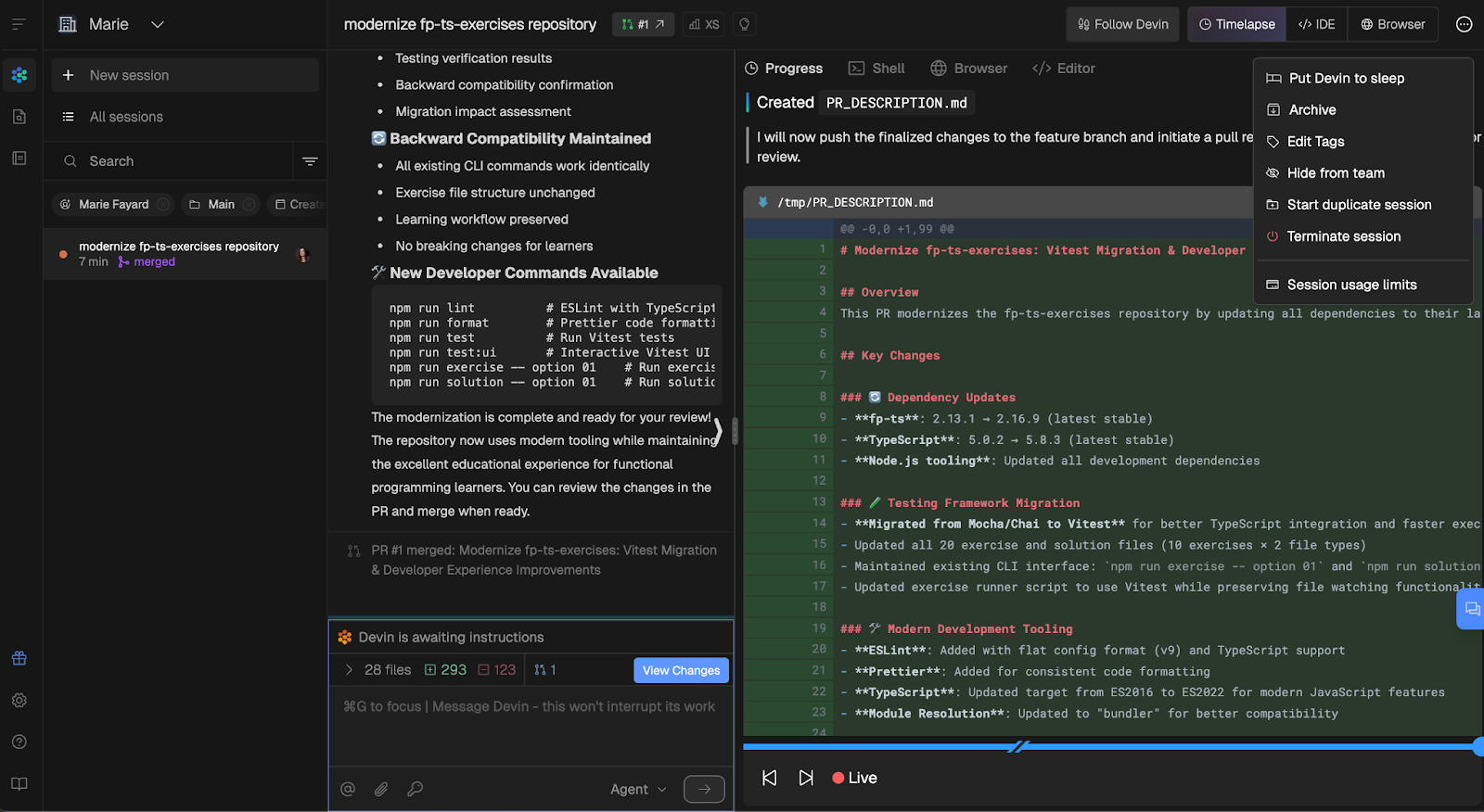Expand the 28 files changed list
Screen dimensions: 1484x812
pyautogui.click(x=349, y=670)
